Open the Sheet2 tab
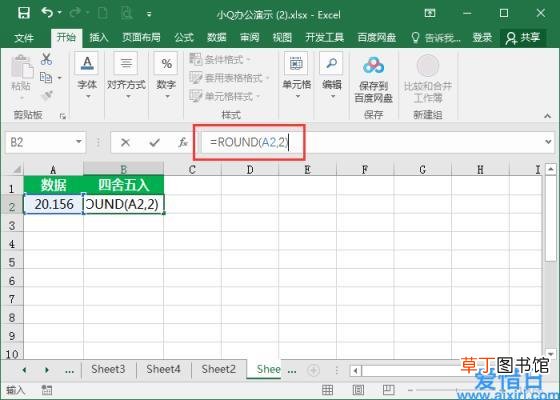560x400 pixels. (219, 369)
